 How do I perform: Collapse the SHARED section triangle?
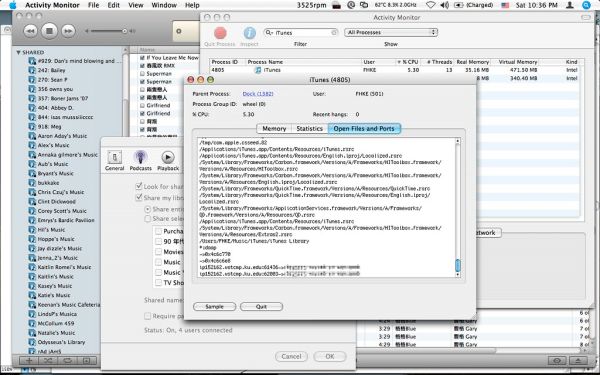[18, 52]
